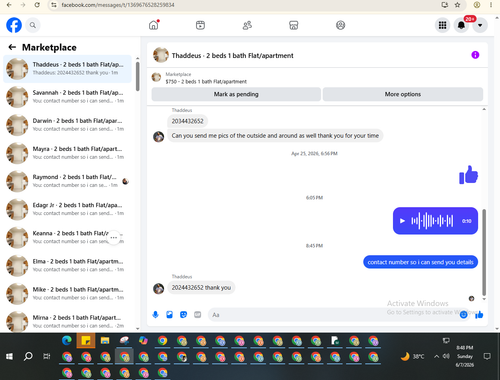Open the Reels video icon

[200, 25]
